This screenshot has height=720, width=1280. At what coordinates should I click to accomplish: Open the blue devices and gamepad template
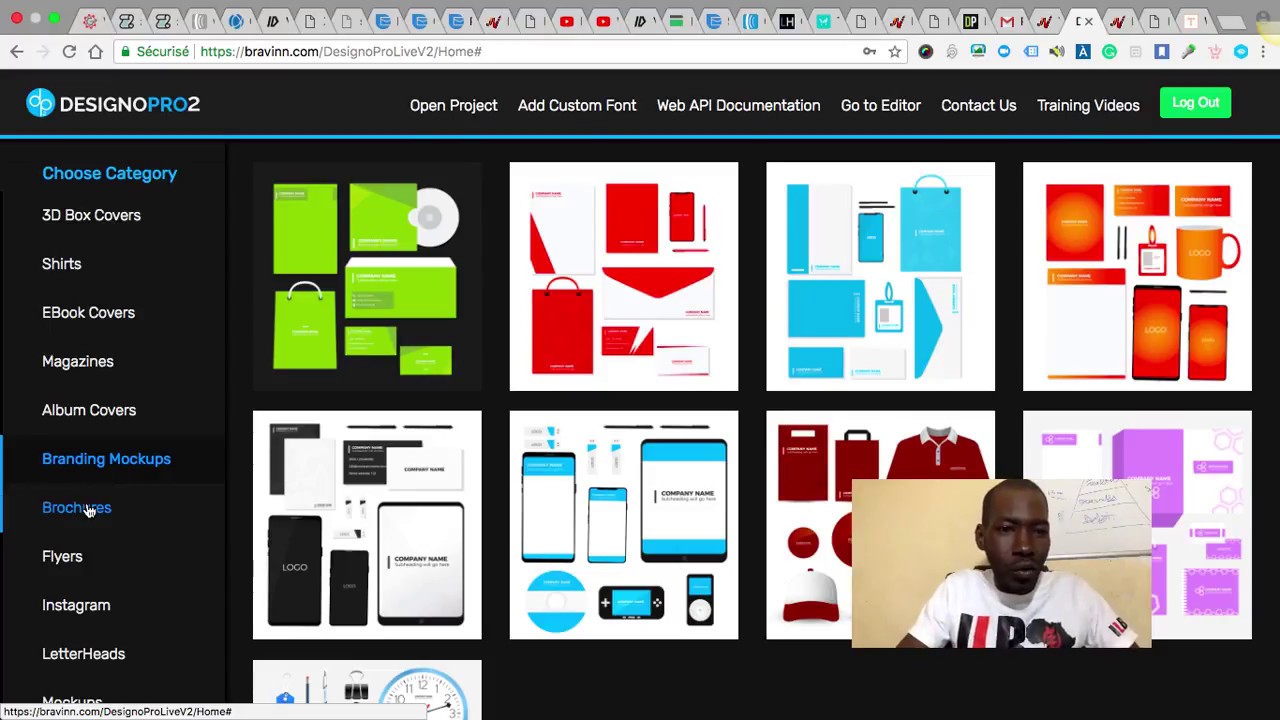click(624, 525)
